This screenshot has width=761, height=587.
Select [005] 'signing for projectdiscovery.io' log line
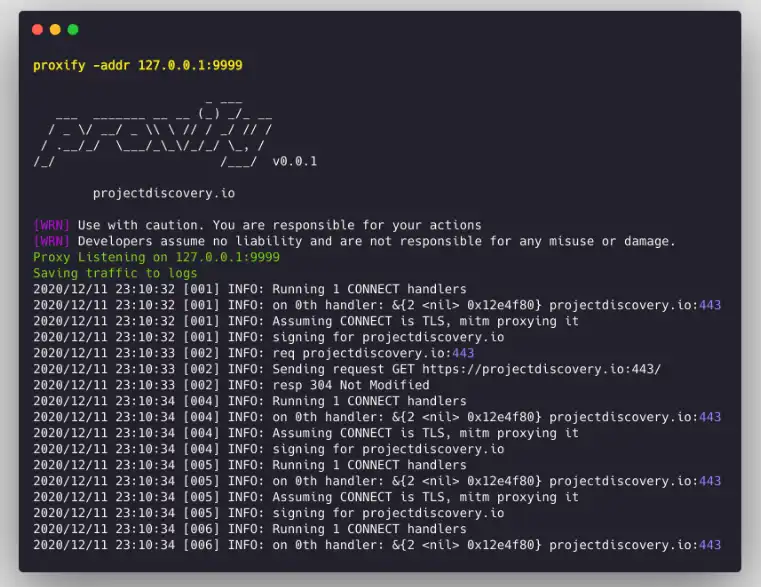click(x=268, y=513)
